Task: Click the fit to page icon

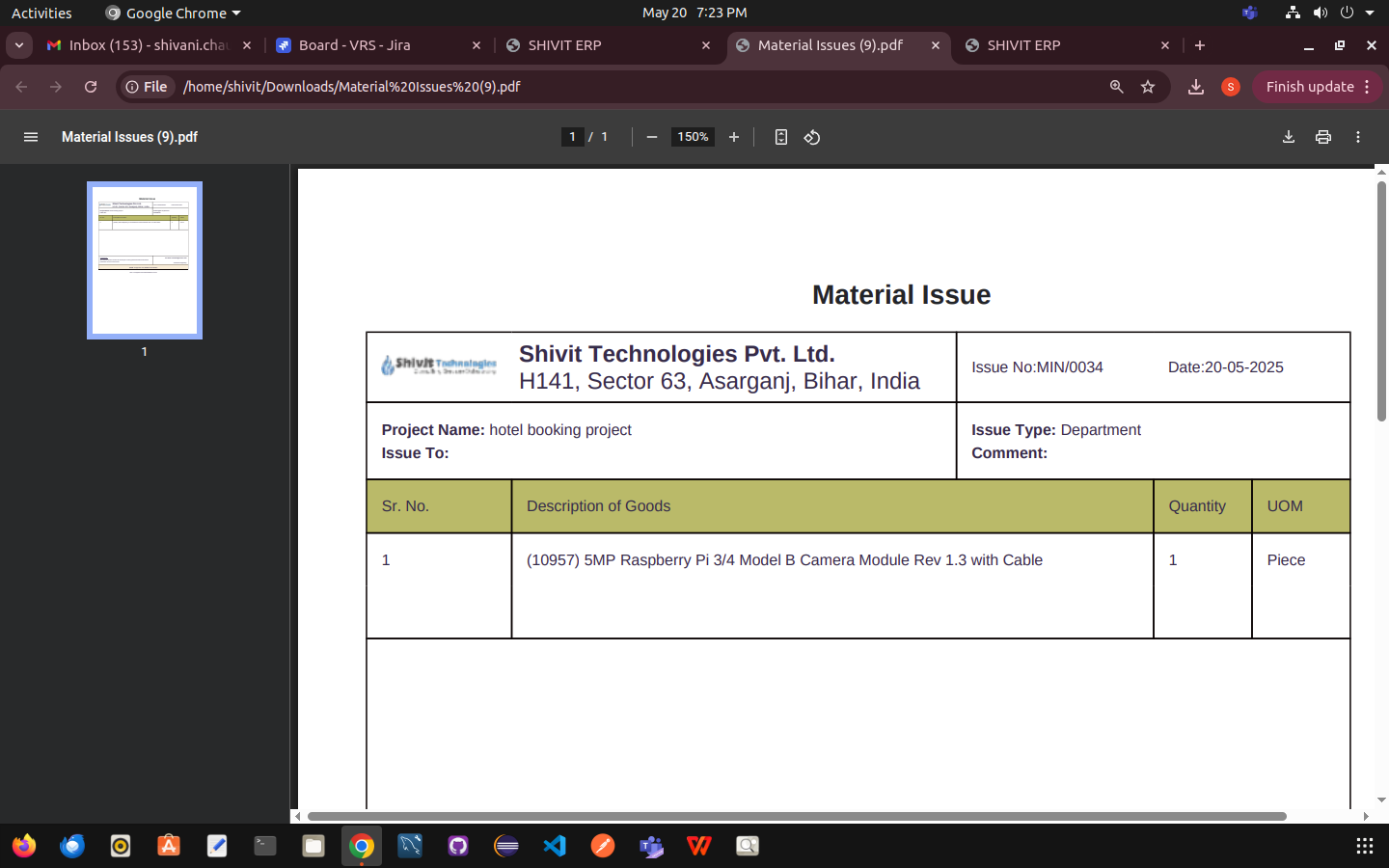Action: coord(781,137)
